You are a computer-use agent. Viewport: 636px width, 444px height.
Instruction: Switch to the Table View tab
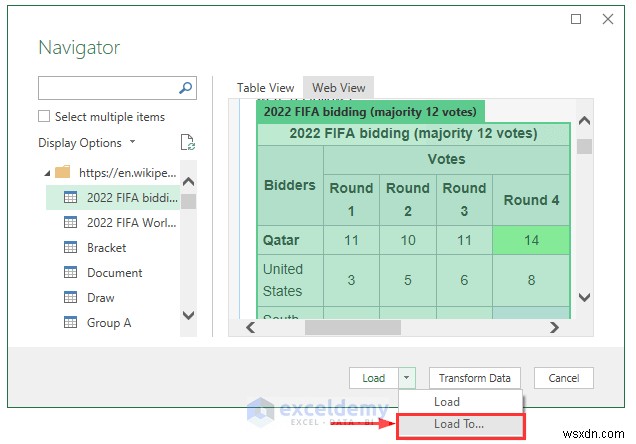(265, 88)
